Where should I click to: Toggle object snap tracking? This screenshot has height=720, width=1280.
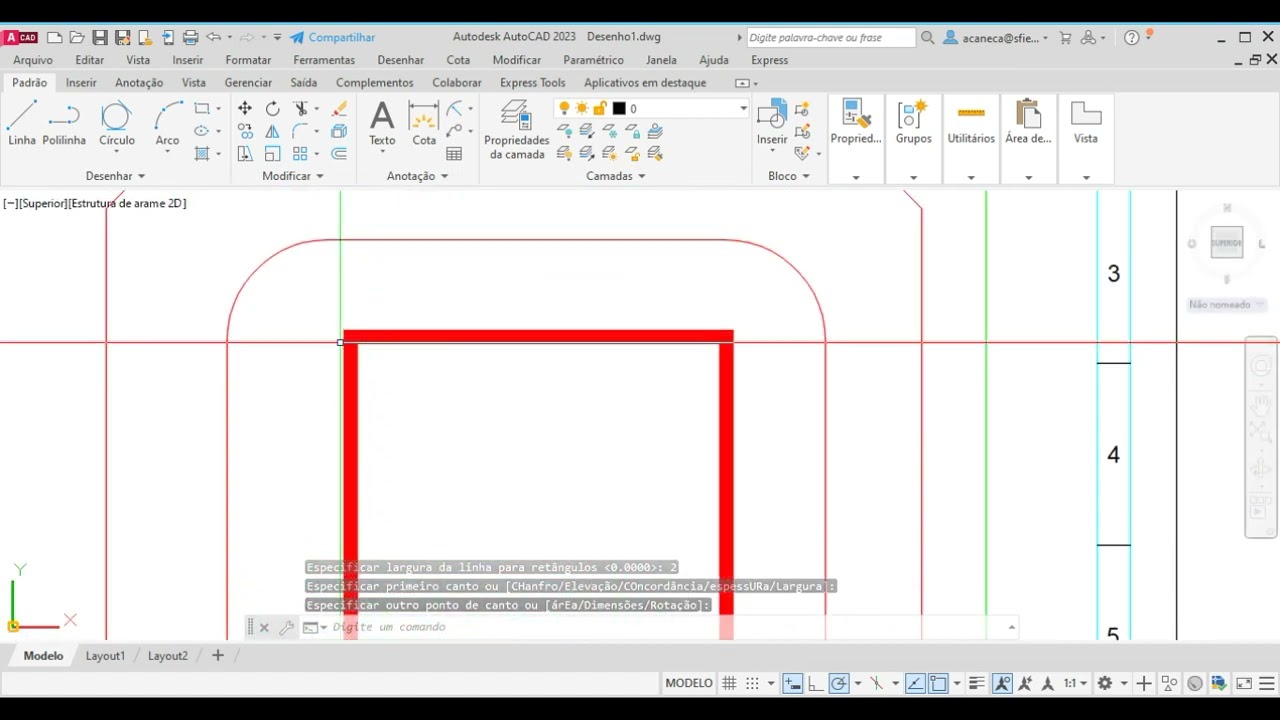tap(915, 683)
